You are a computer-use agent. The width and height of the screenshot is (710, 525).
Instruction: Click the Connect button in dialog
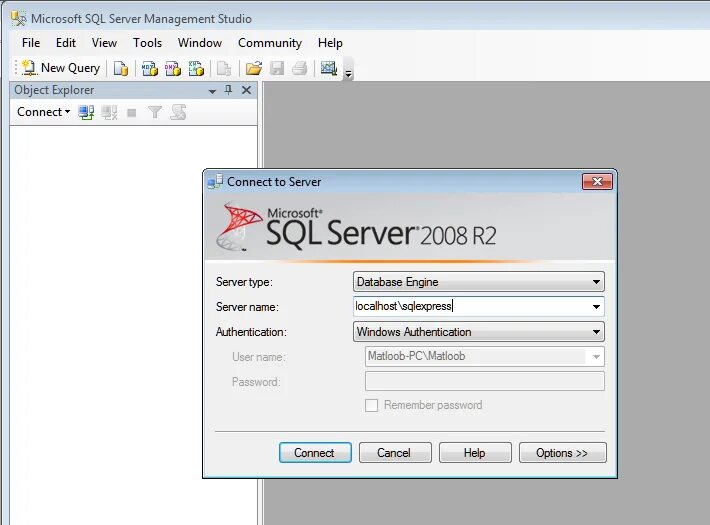(x=315, y=453)
